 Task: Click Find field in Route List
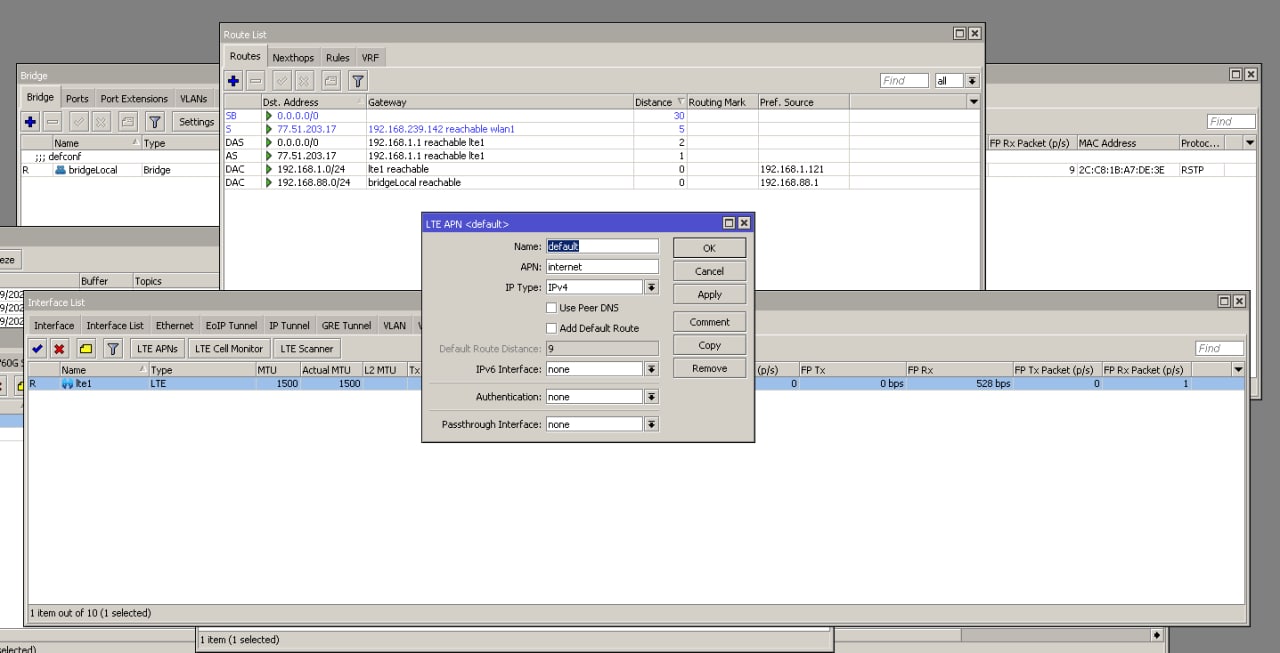[904, 81]
